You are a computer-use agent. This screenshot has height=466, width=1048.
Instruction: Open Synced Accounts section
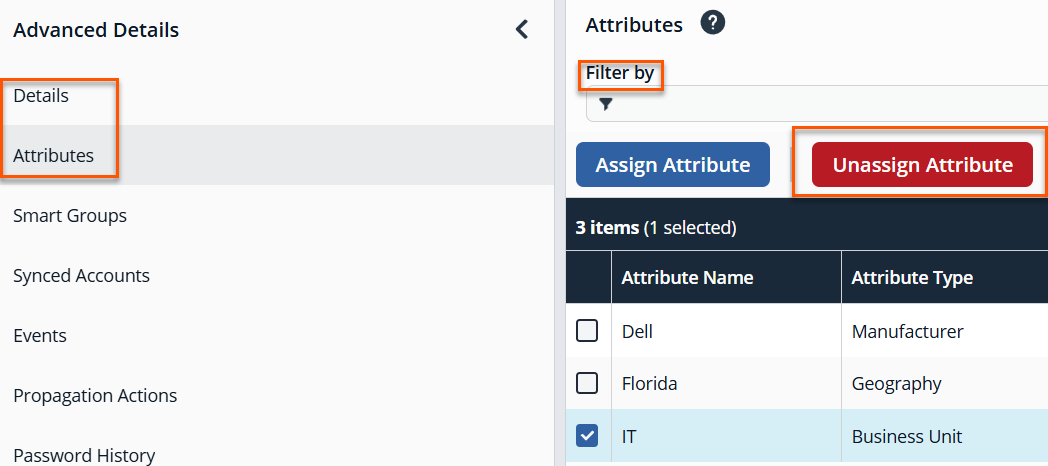click(81, 276)
